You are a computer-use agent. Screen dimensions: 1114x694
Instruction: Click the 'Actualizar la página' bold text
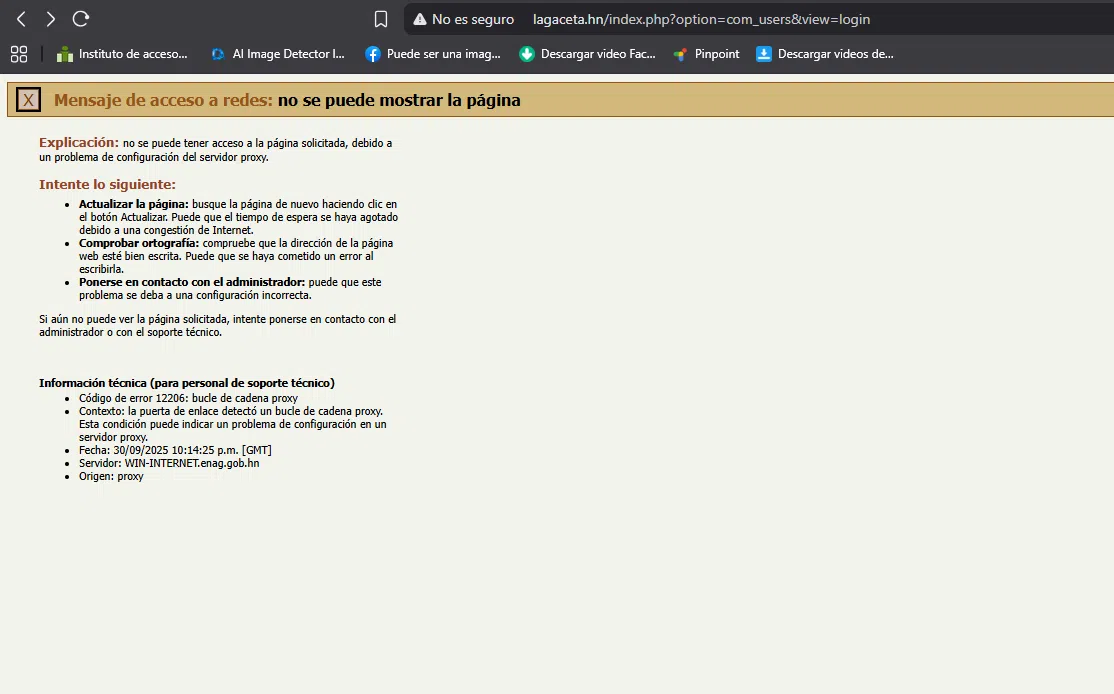133,204
